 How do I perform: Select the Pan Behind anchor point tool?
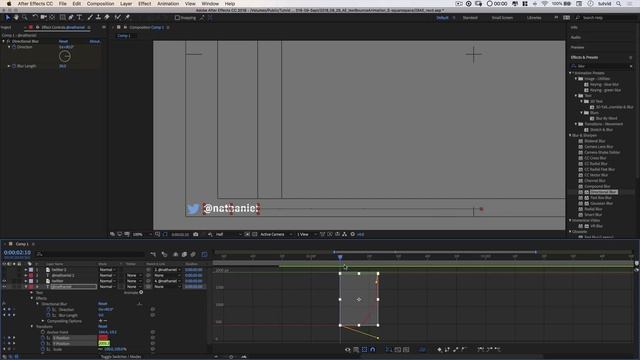[52, 18]
